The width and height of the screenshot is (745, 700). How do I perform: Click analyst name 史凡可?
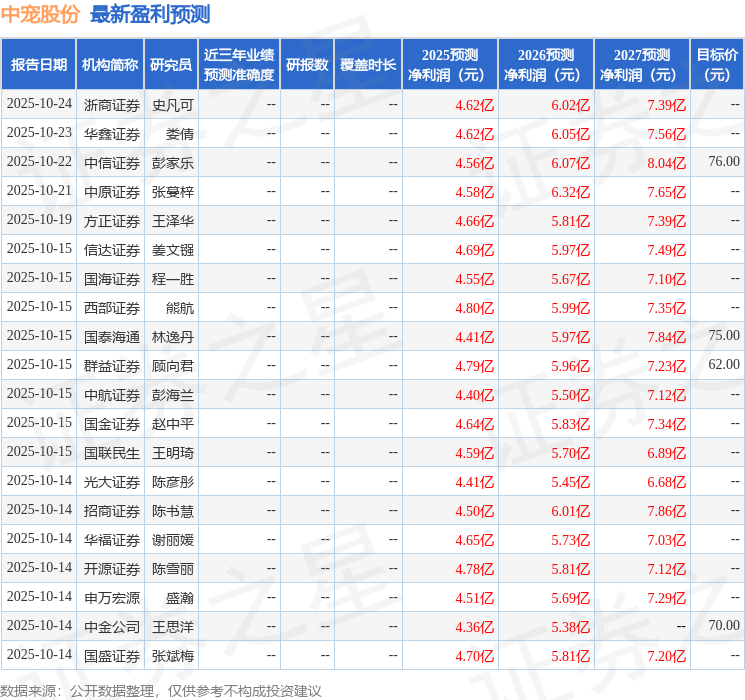pyautogui.click(x=173, y=105)
